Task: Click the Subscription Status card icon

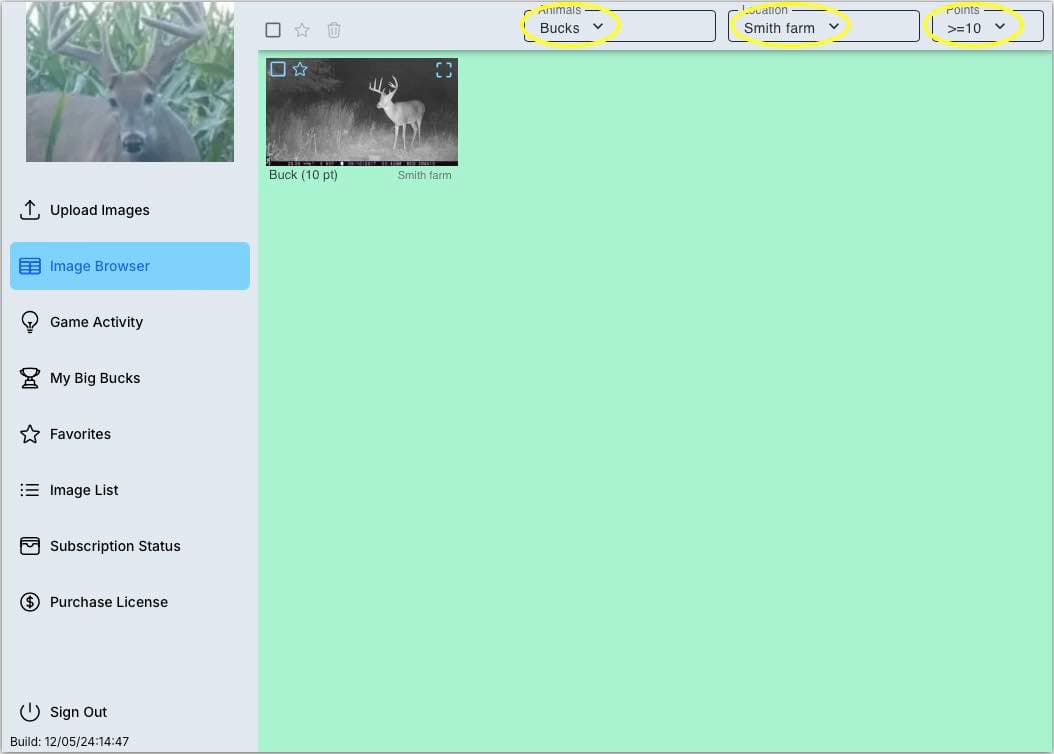Action: tap(30, 546)
